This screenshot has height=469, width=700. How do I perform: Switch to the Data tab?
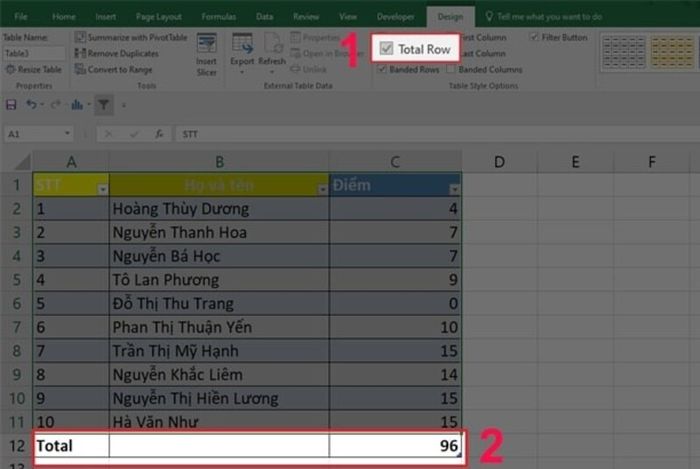[264, 17]
